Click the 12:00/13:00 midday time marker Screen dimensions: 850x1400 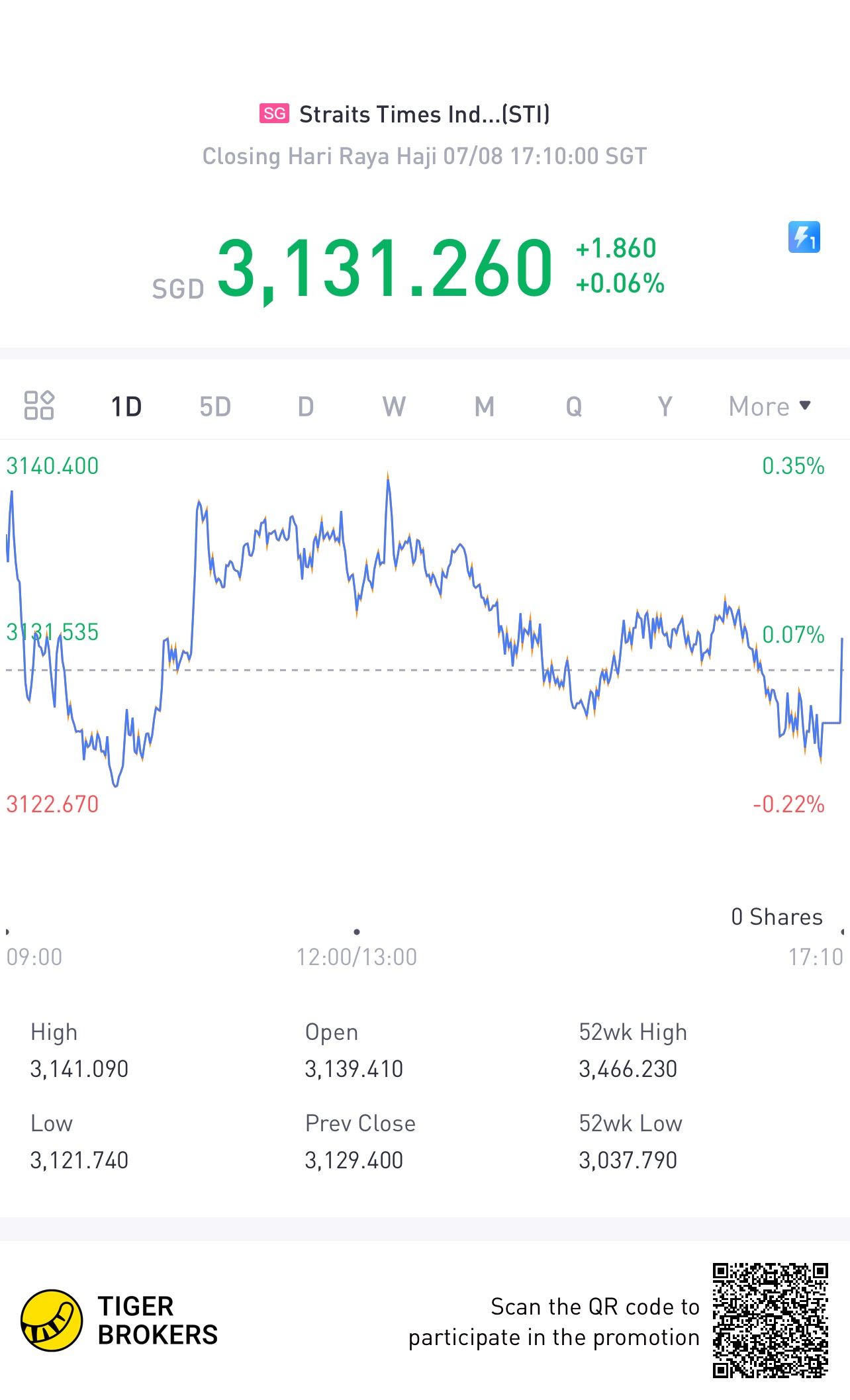357,957
